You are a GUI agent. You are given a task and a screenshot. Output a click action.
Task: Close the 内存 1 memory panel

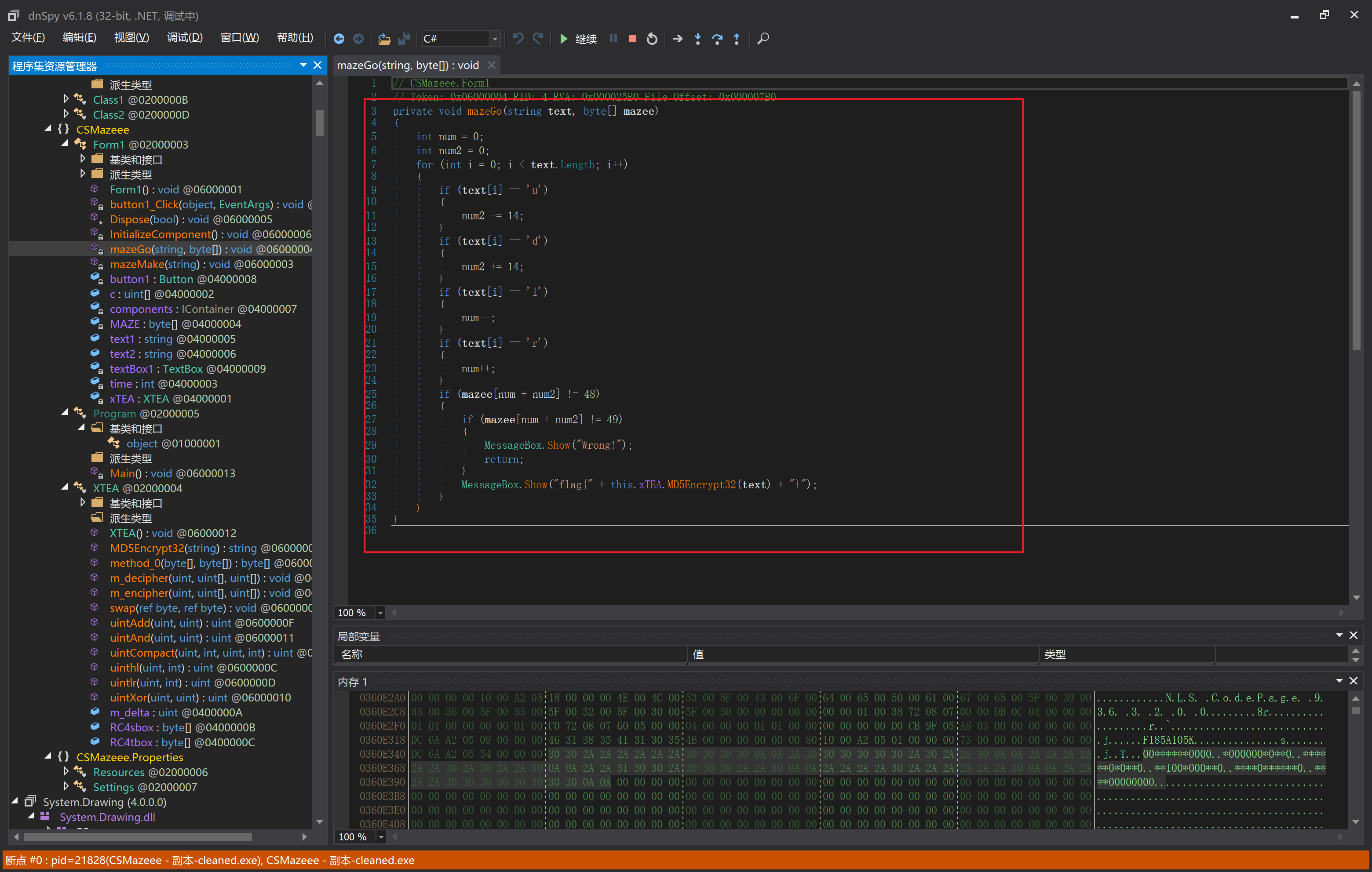click(1354, 681)
